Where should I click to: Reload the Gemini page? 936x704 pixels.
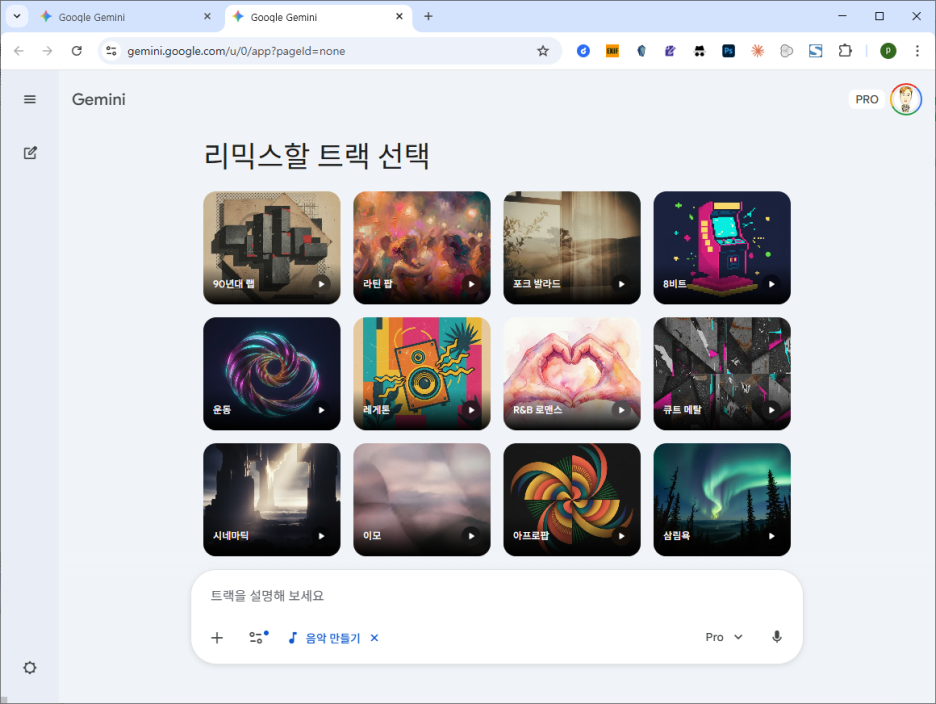[76, 51]
